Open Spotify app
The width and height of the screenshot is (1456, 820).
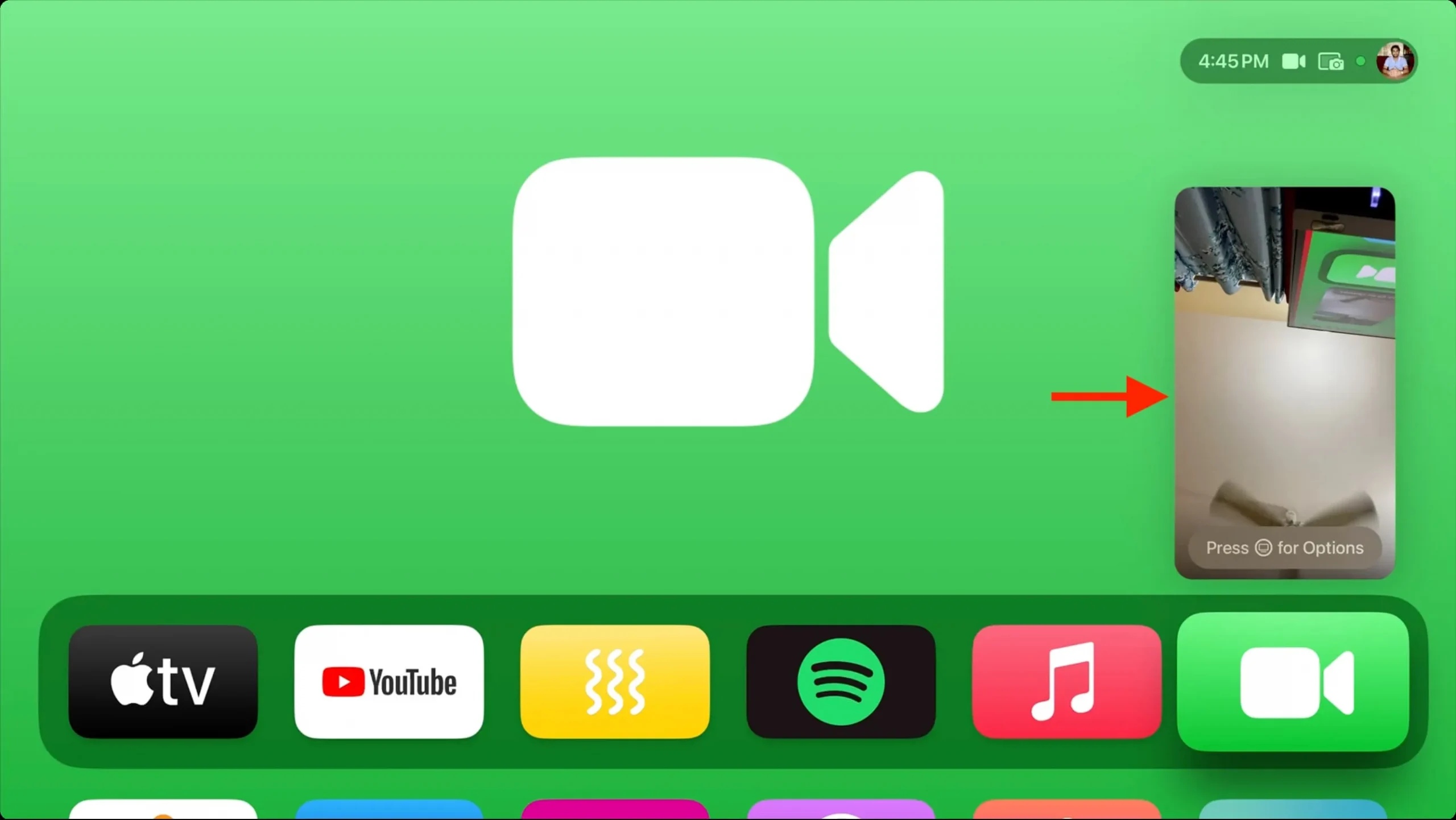(x=841, y=683)
